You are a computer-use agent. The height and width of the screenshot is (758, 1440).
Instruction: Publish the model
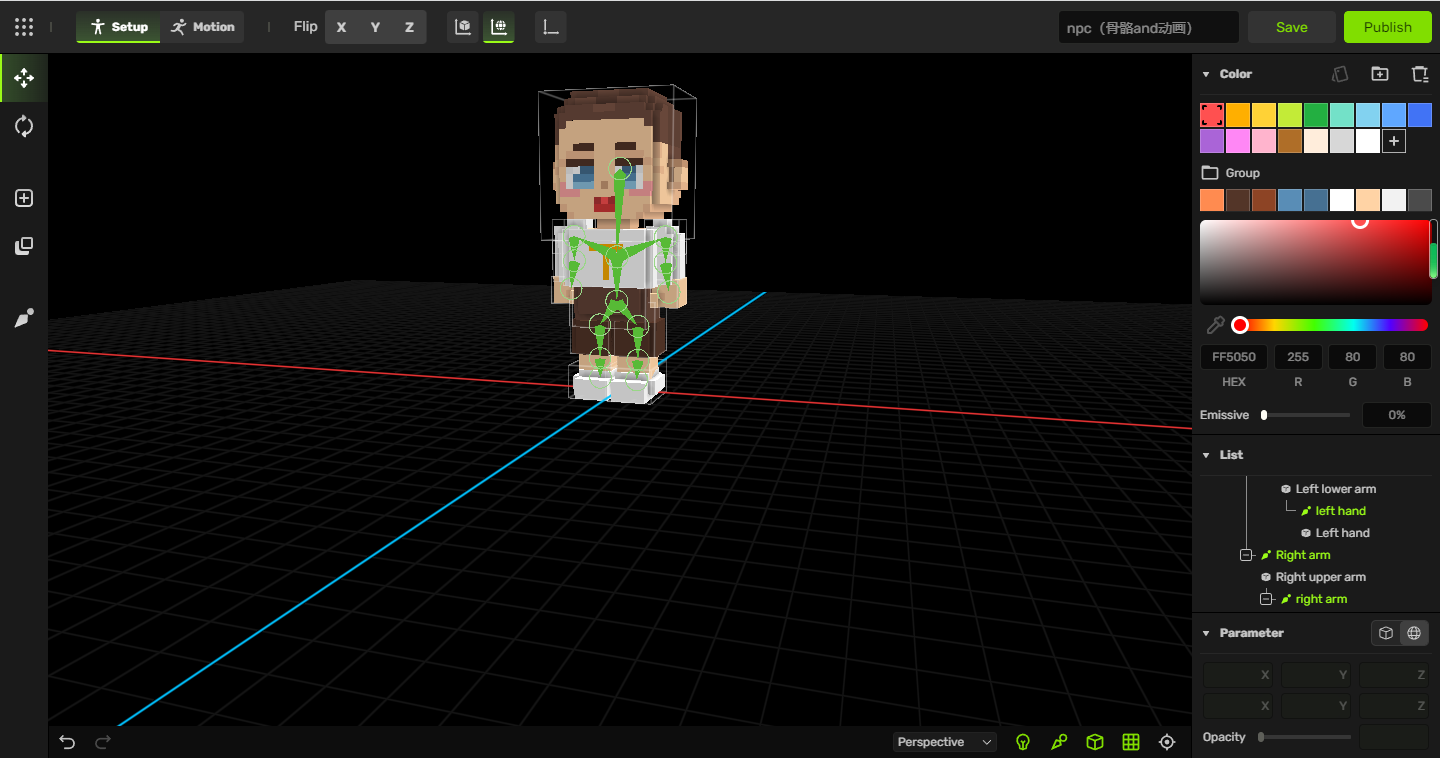tap(1388, 27)
